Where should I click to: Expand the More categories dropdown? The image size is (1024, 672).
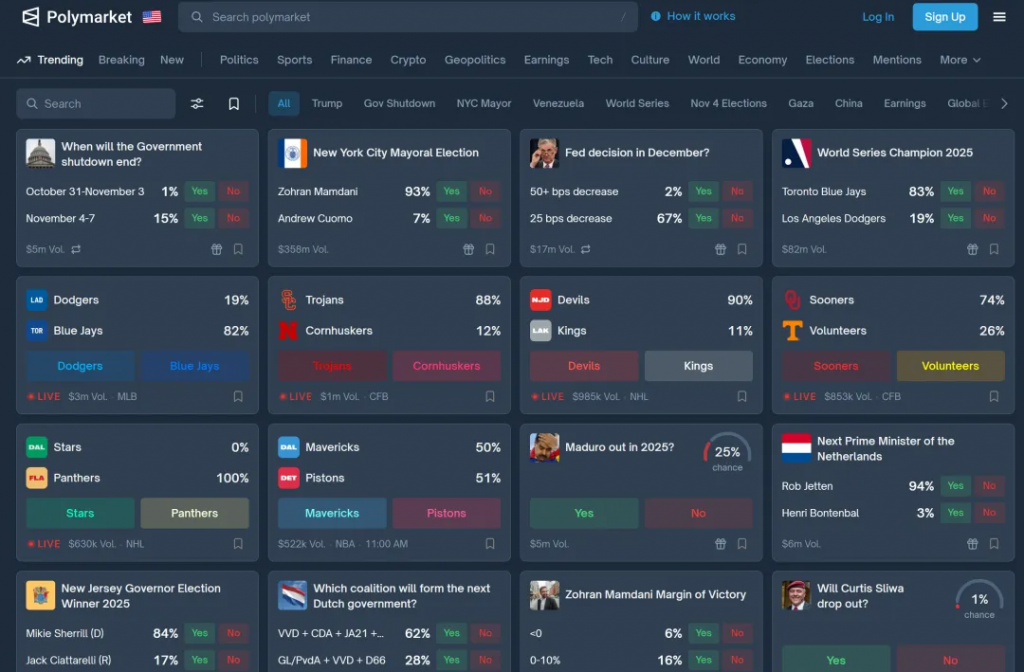tap(960, 60)
